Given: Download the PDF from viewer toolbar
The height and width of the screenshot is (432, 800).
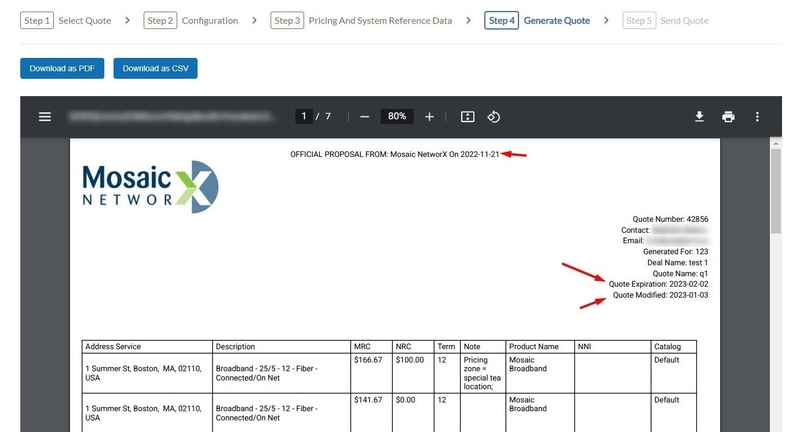Looking at the screenshot, I should pyautogui.click(x=700, y=117).
